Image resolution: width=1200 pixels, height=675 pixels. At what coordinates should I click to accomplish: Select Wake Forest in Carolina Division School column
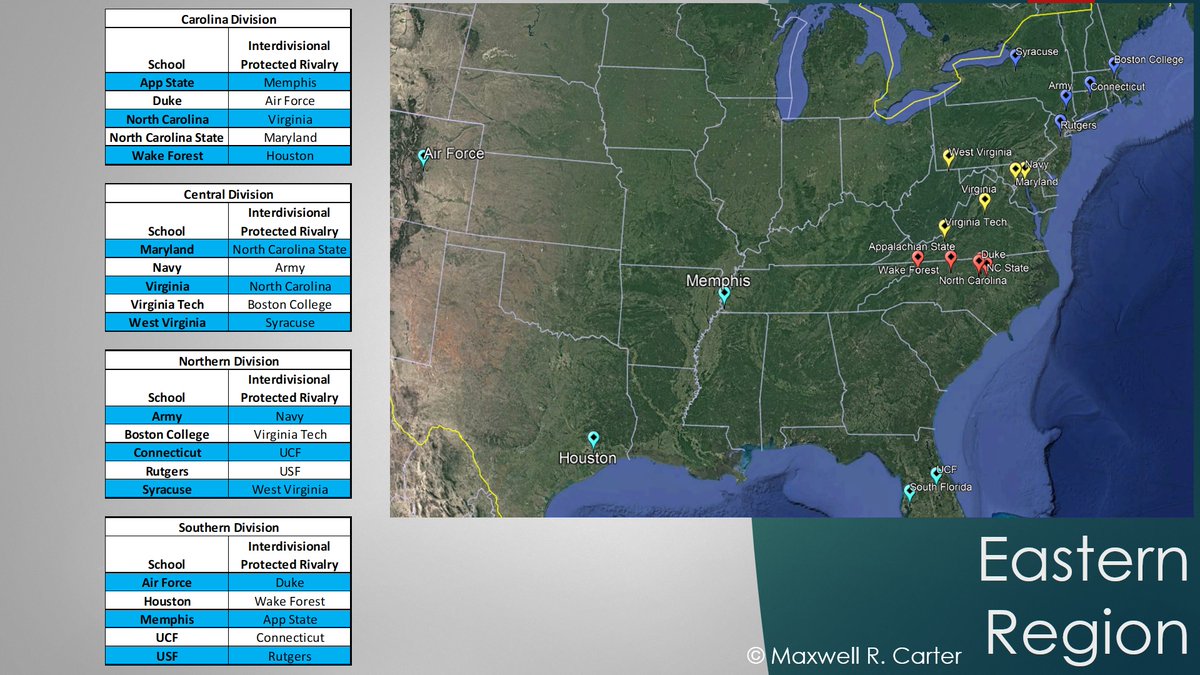coord(167,156)
